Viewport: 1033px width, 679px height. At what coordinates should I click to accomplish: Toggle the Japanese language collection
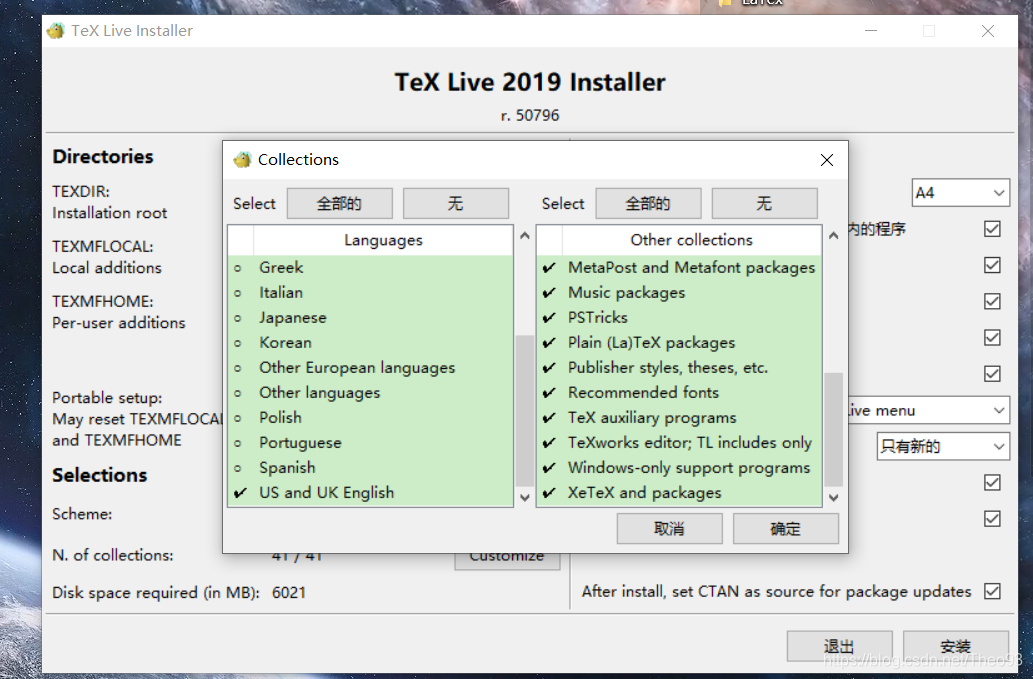370,317
